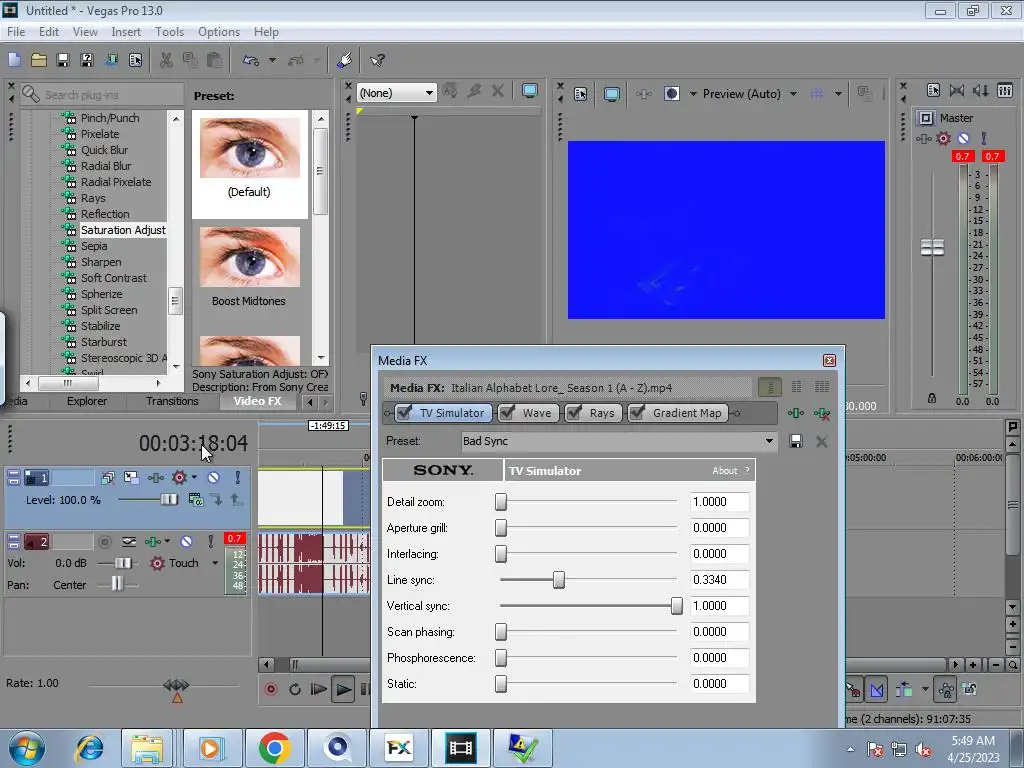Click Play From Start button
Viewport: 1024px width, 768px height.
[318, 689]
